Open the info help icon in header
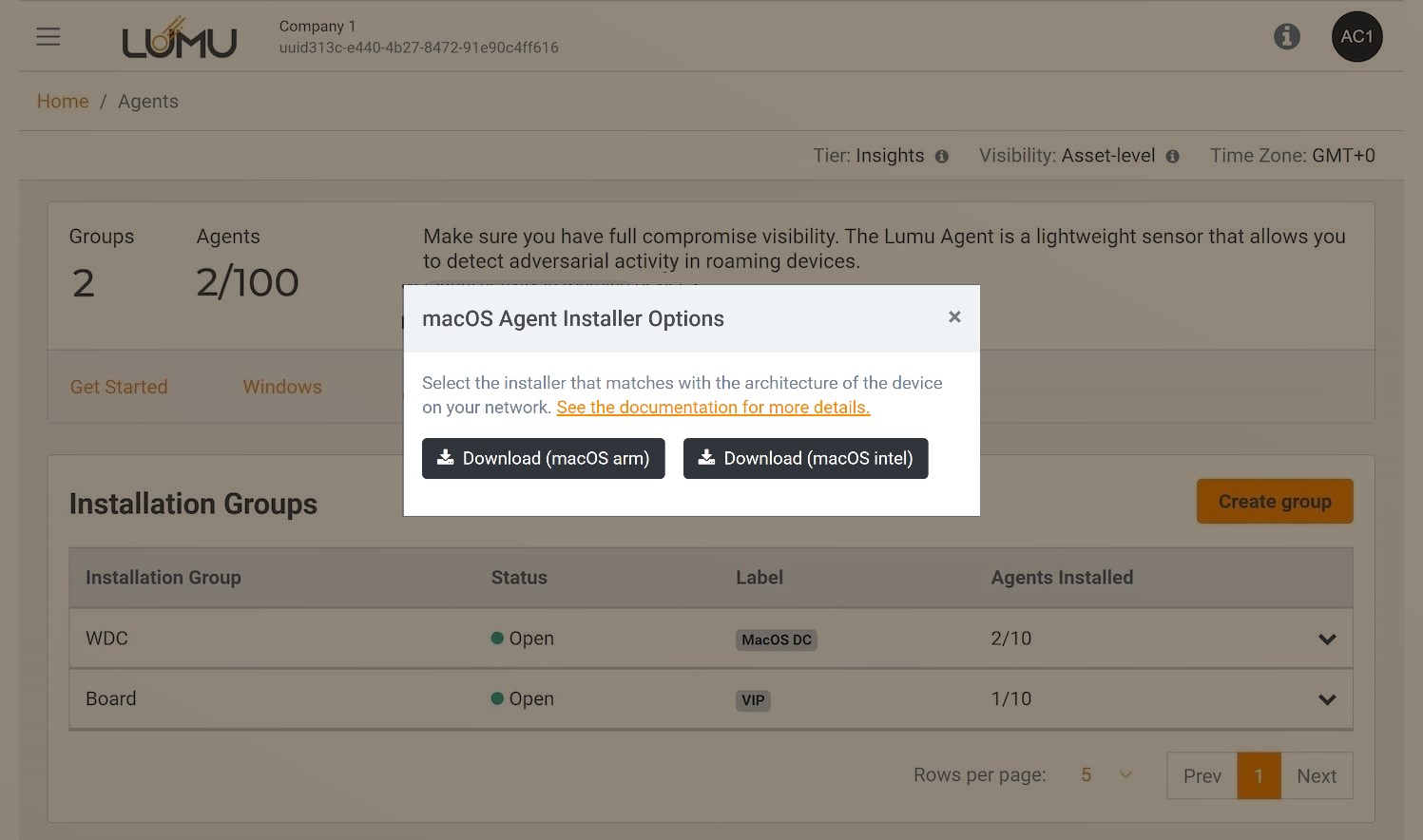The width and height of the screenshot is (1423, 840). pos(1286,37)
